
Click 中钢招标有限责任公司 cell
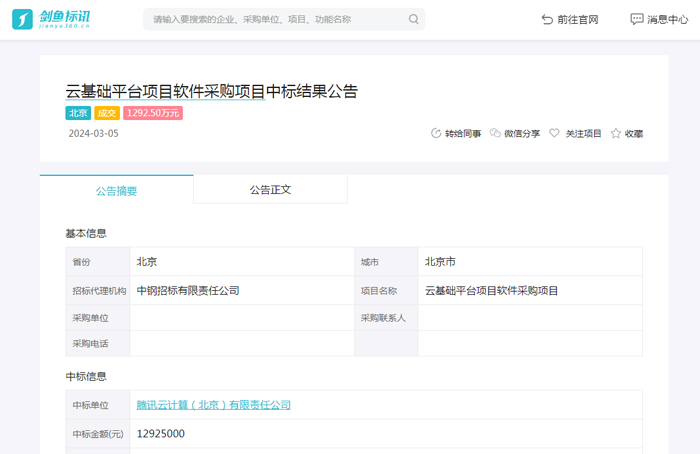[242, 291]
